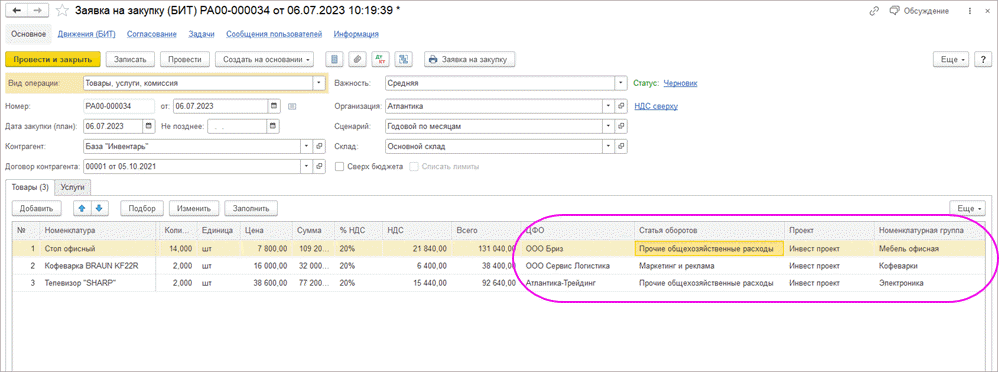This screenshot has height=372, width=999.
Task: Open Сценарий record via open icon
Action: (x=622, y=126)
